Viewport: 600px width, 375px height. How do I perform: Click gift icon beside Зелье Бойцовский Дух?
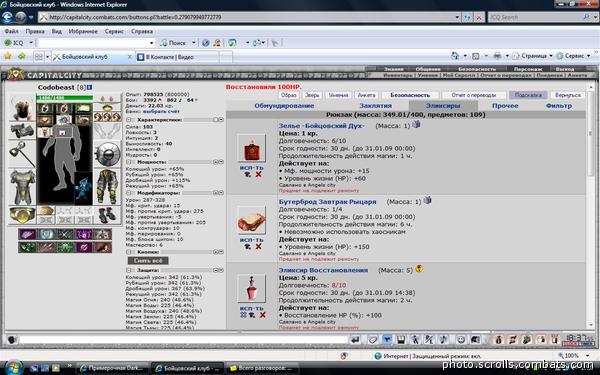[416, 124]
